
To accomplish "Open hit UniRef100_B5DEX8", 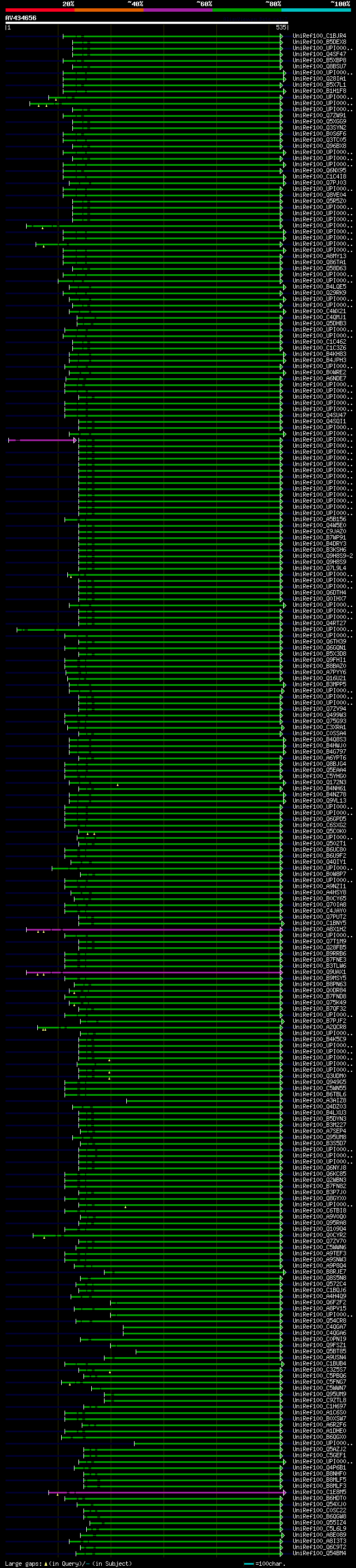I will coord(319,42).
